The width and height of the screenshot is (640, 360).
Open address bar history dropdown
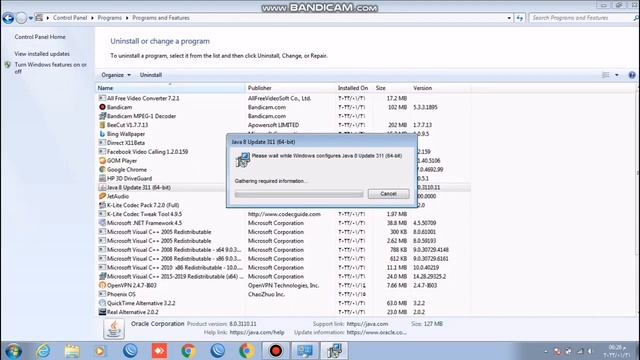point(509,18)
